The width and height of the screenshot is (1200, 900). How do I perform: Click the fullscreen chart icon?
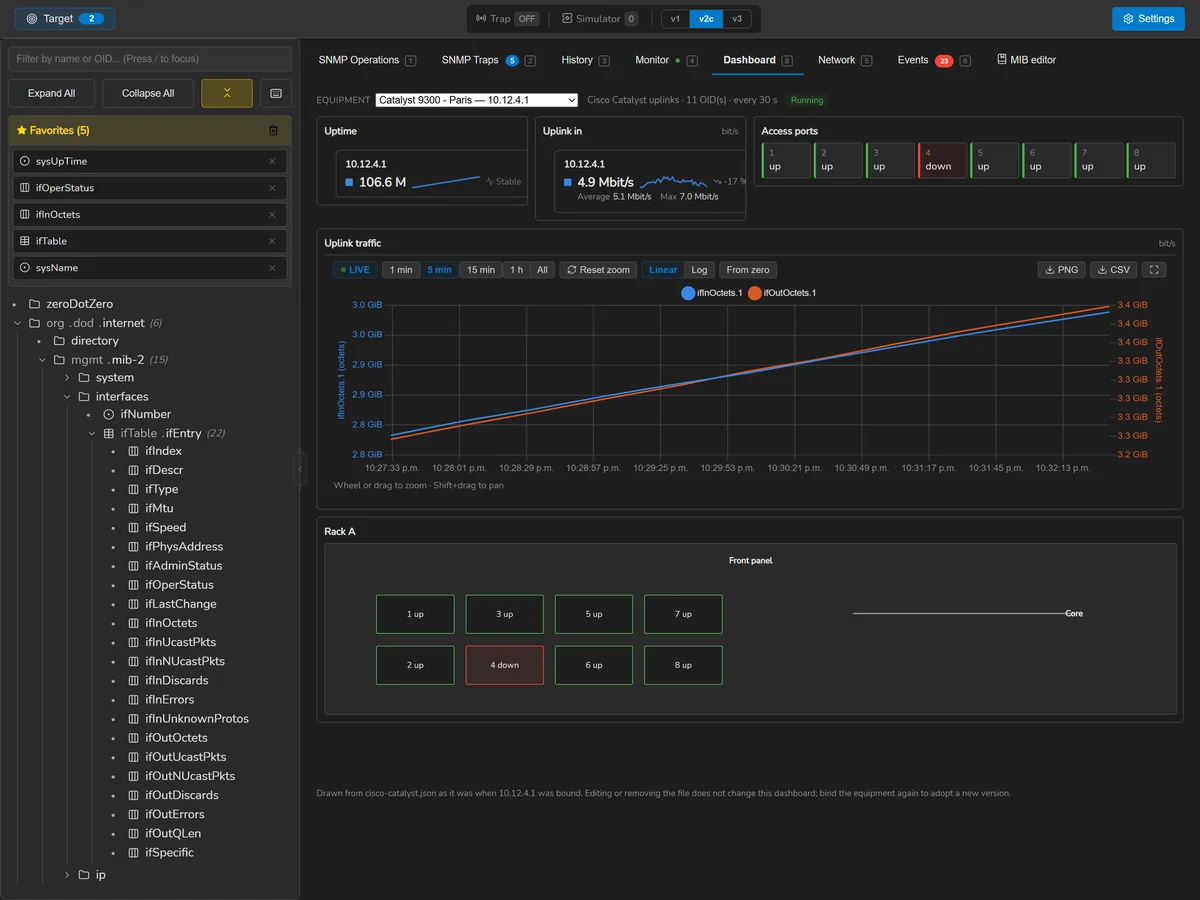point(1154,270)
